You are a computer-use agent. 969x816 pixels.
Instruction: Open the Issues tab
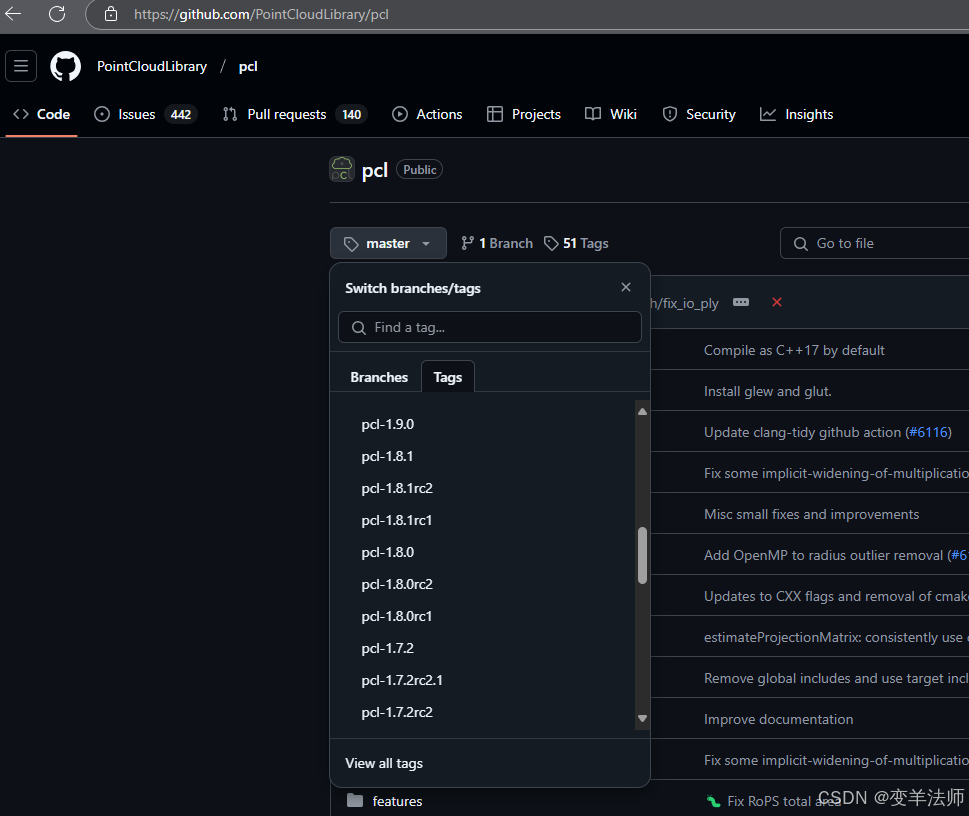(145, 114)
